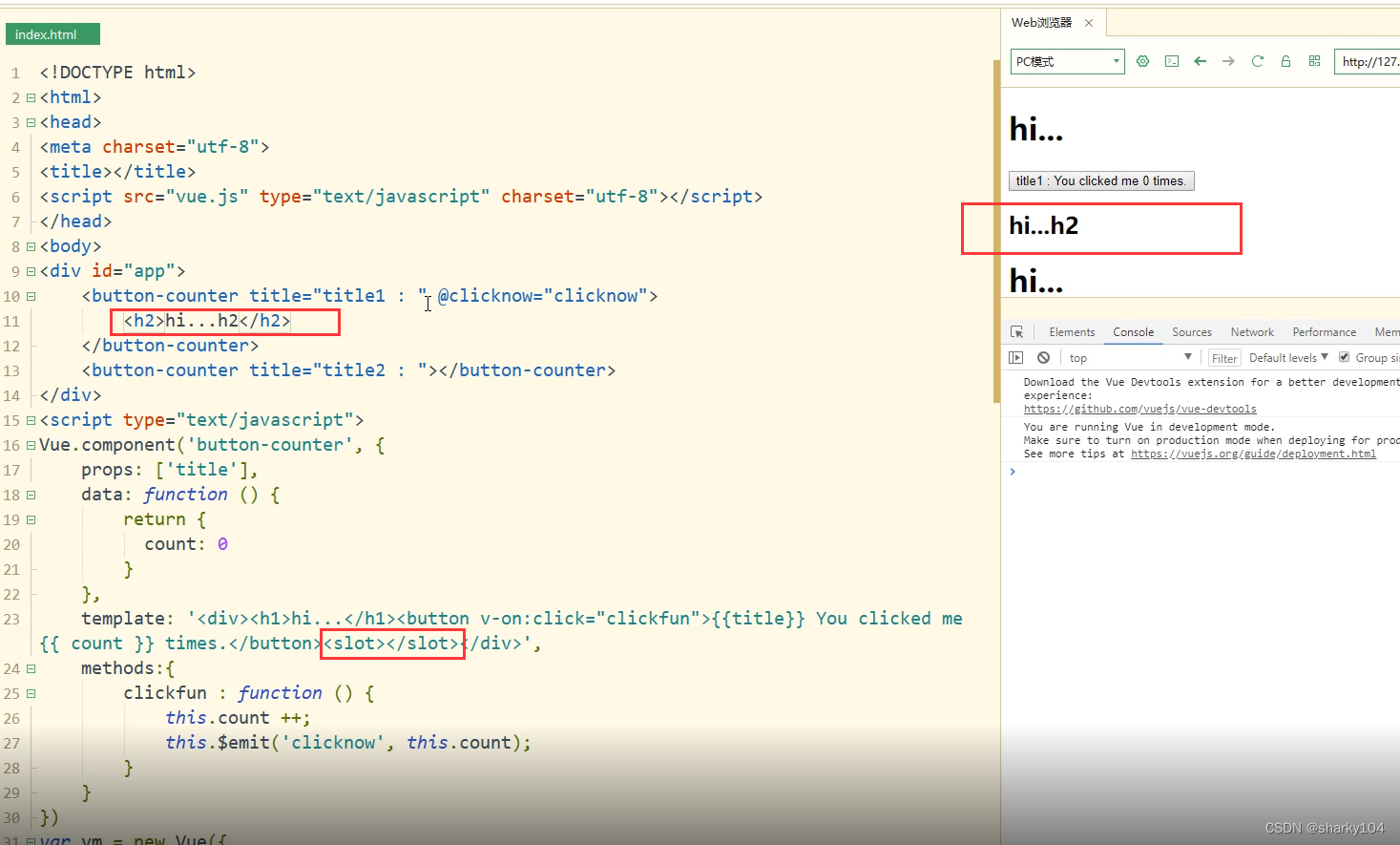
Task: Select the Console tab
Action: [x=1134, y=332]
